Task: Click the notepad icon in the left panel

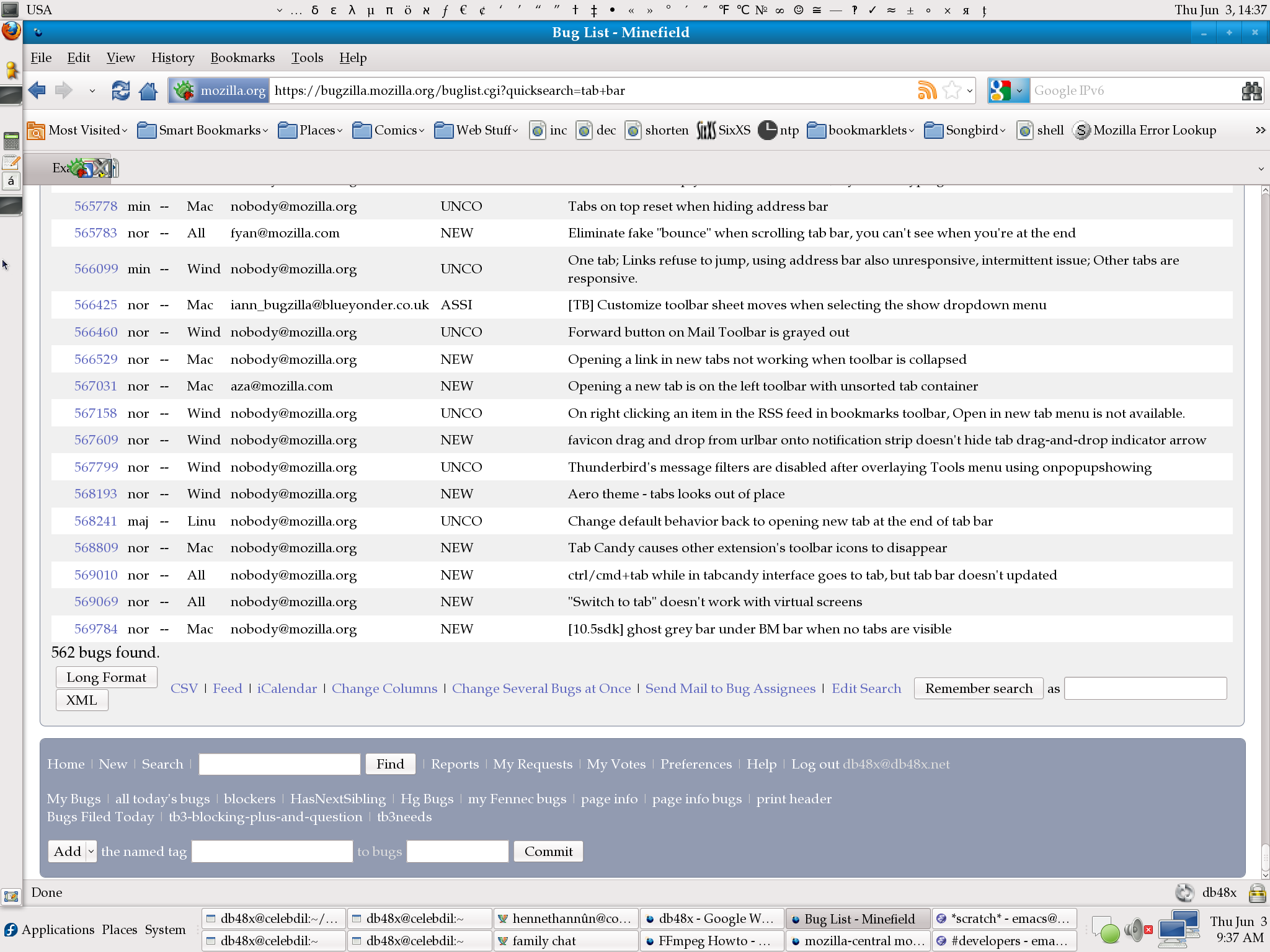Action: (11, 162)
